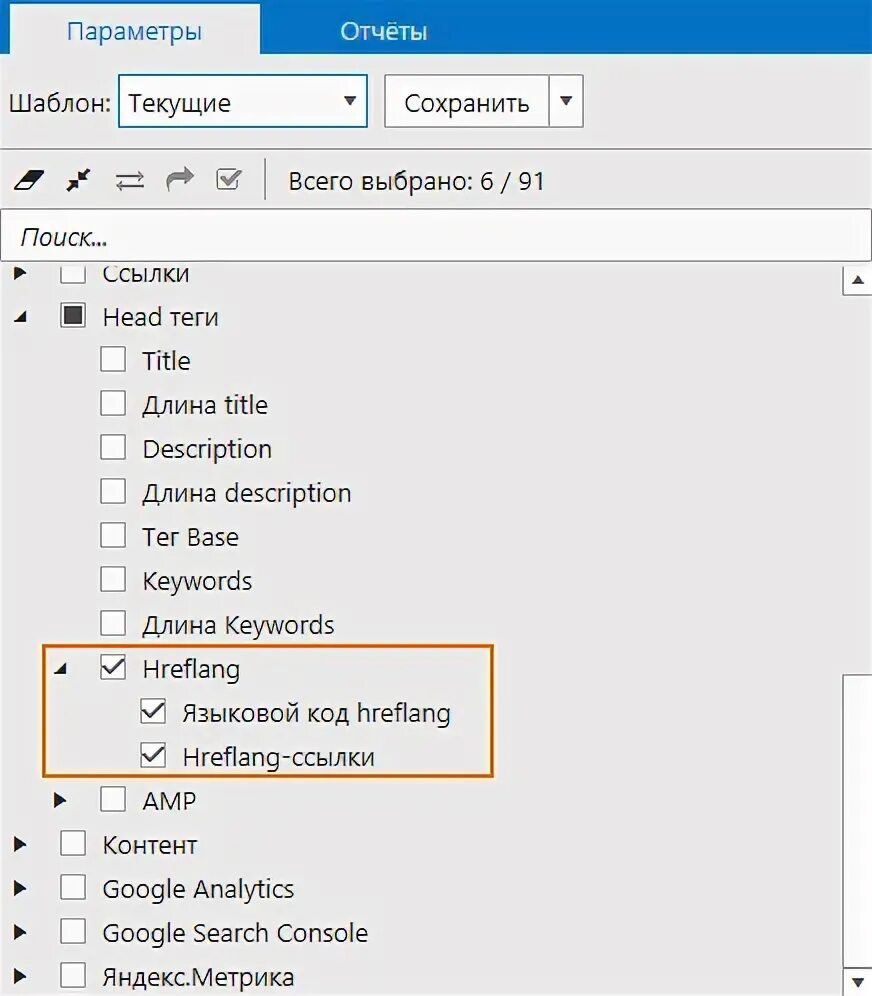Expand the AMP section
Screen dimensions: 872x996
pos(61,800)
